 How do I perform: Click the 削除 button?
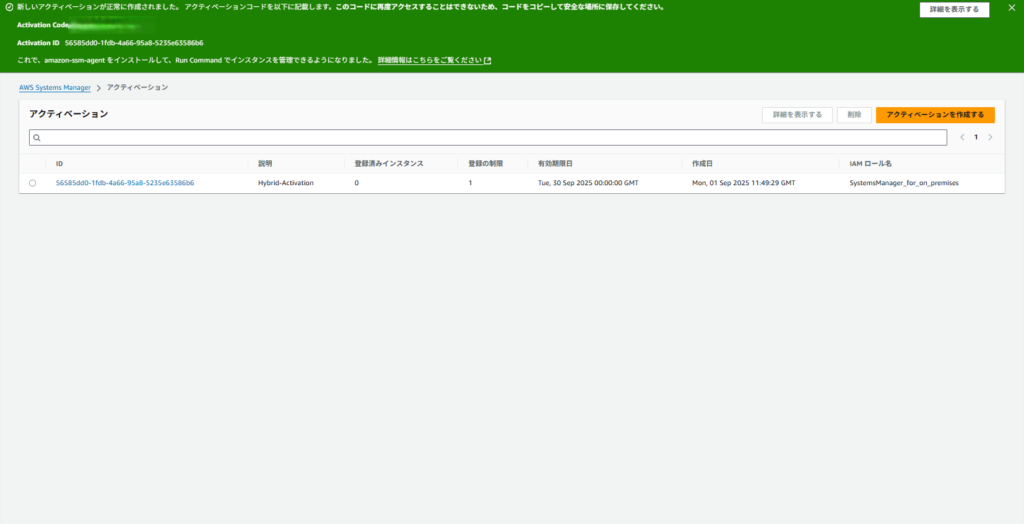(854, 115)
